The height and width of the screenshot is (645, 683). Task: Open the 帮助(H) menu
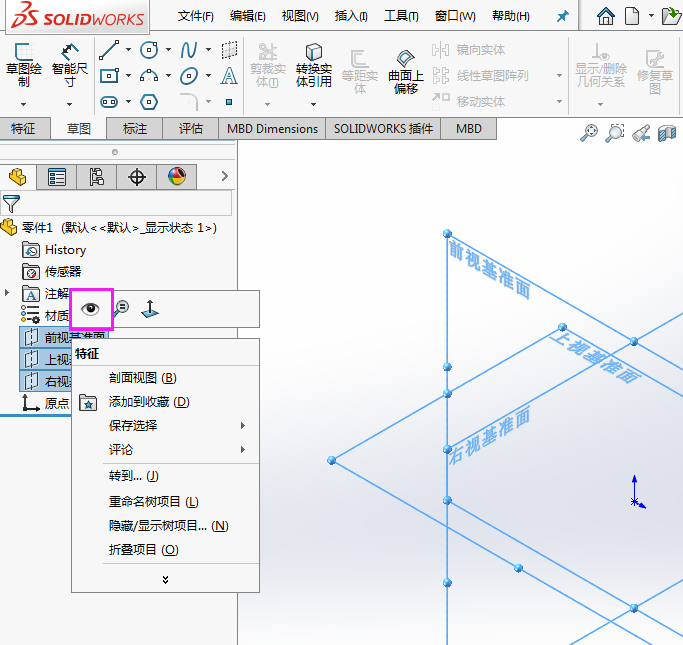click(x=511, y=17)
